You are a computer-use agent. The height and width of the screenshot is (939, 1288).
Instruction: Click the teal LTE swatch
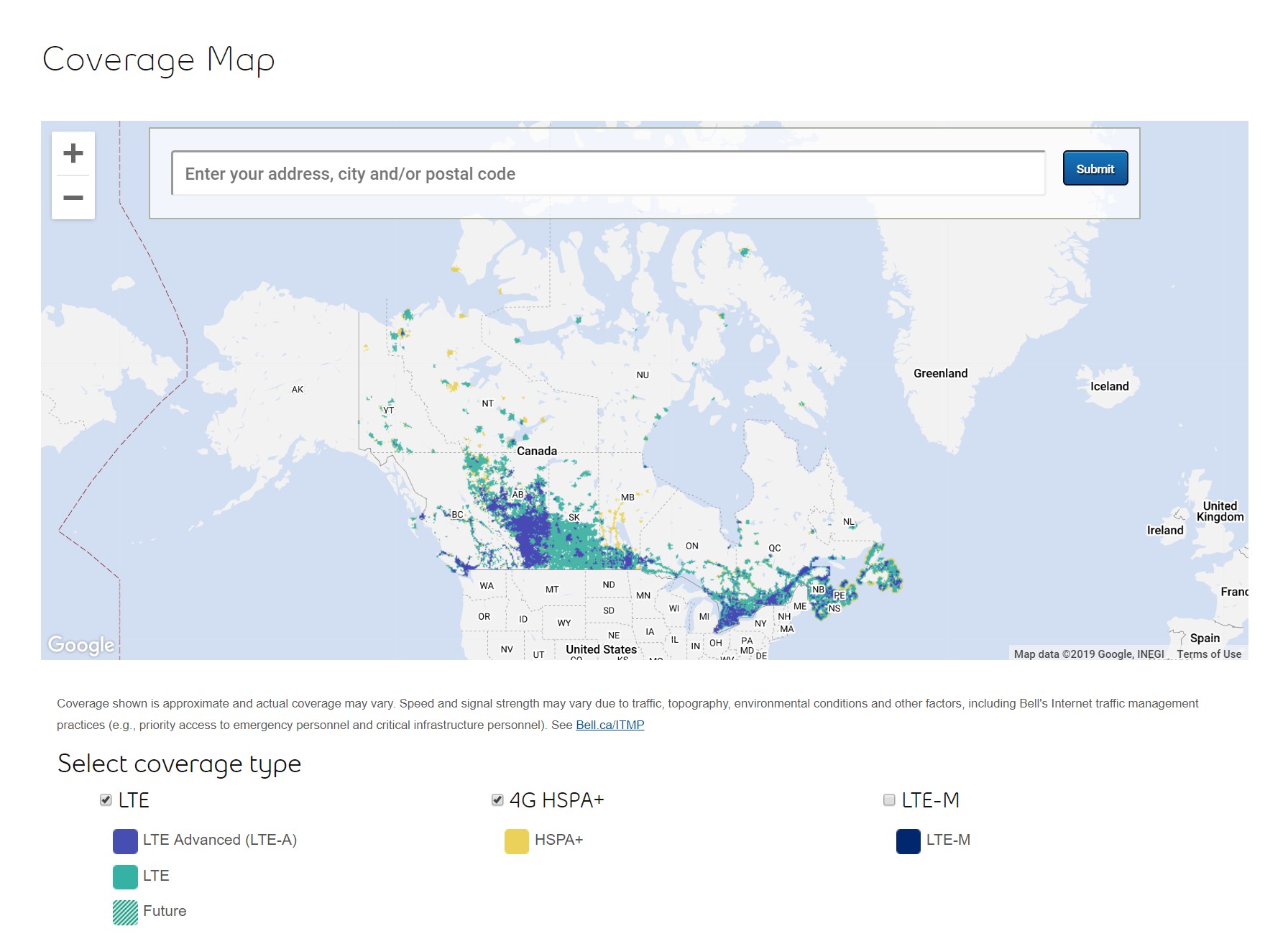pyautogui.click(x=125, y=876)
